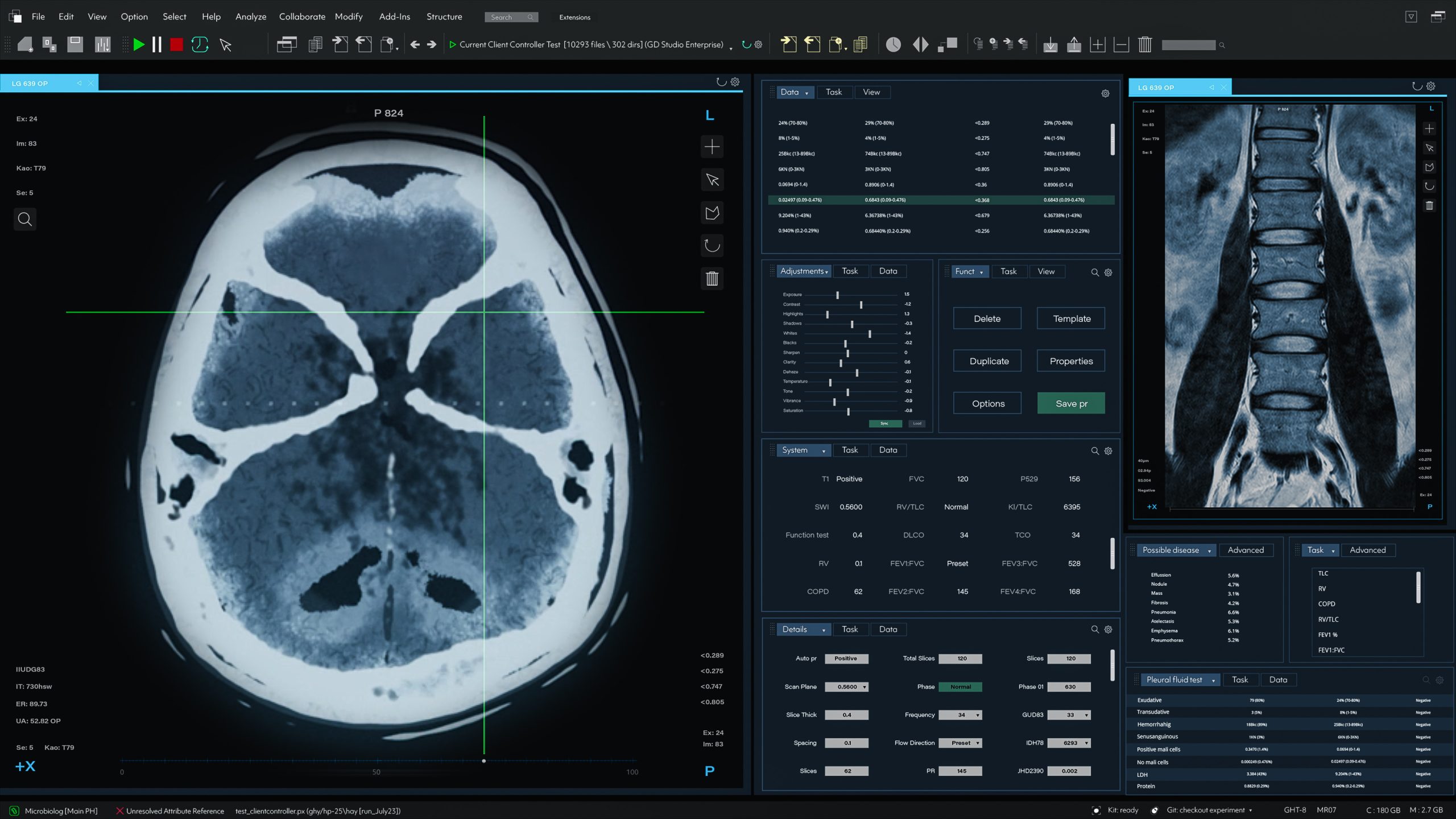The height and width of the screenshot is (819, 1456).
Task: Switch to Task tab in Adjustments panel
Action: click(850, 271)
